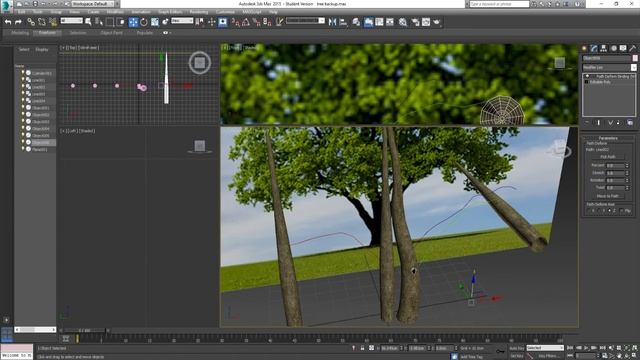The image size is (640, 360).
Task: Open Curve Editor from toolbar
Action: [x=379, y=22]
